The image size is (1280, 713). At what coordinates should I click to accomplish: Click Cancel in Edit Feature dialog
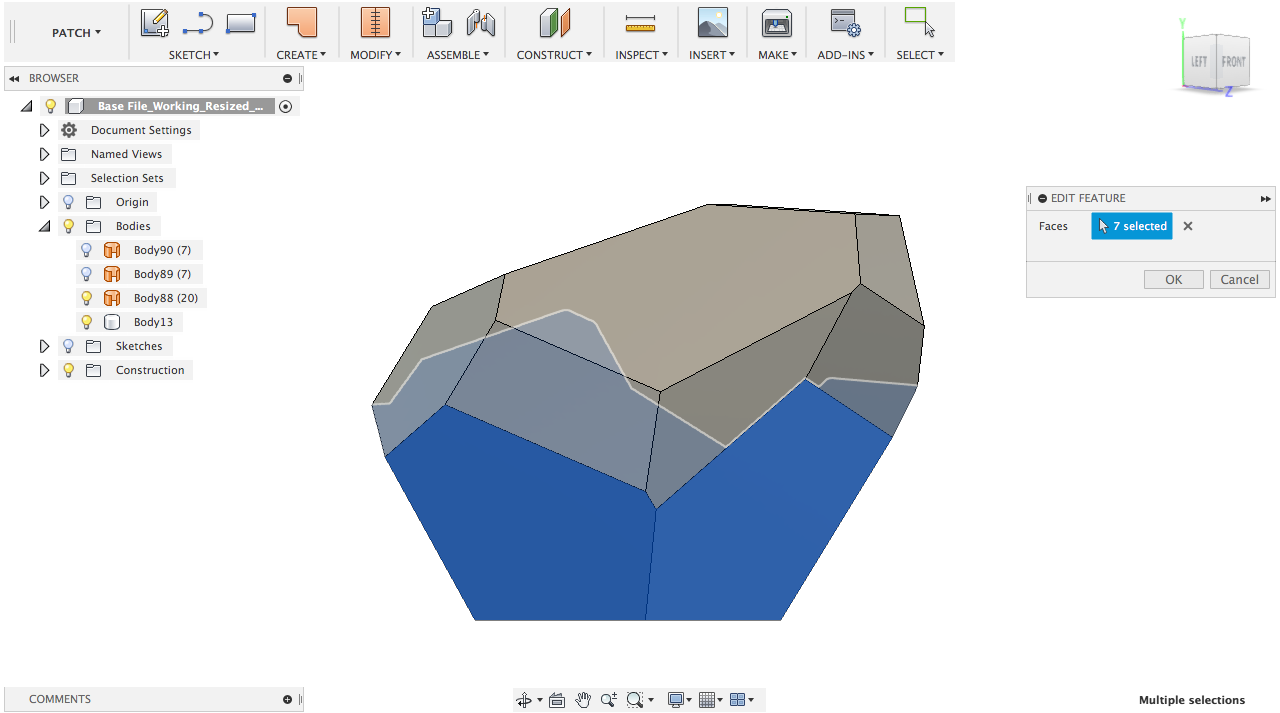click(x=1240, y=280)
